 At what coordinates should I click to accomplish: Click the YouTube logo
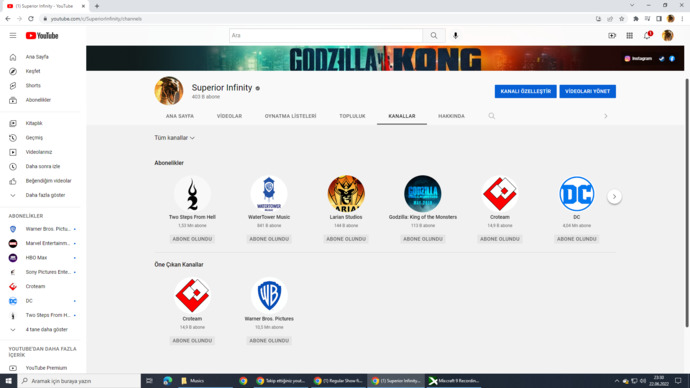[x=42, y=36]
